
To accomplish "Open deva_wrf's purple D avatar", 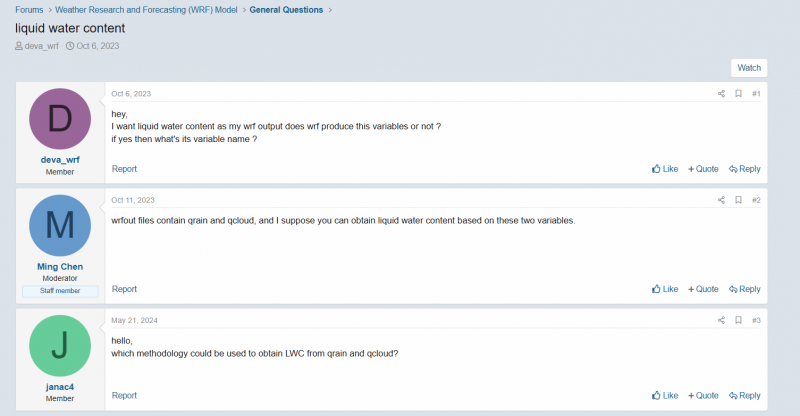I will pyautogui.click(x=61, y=120).
